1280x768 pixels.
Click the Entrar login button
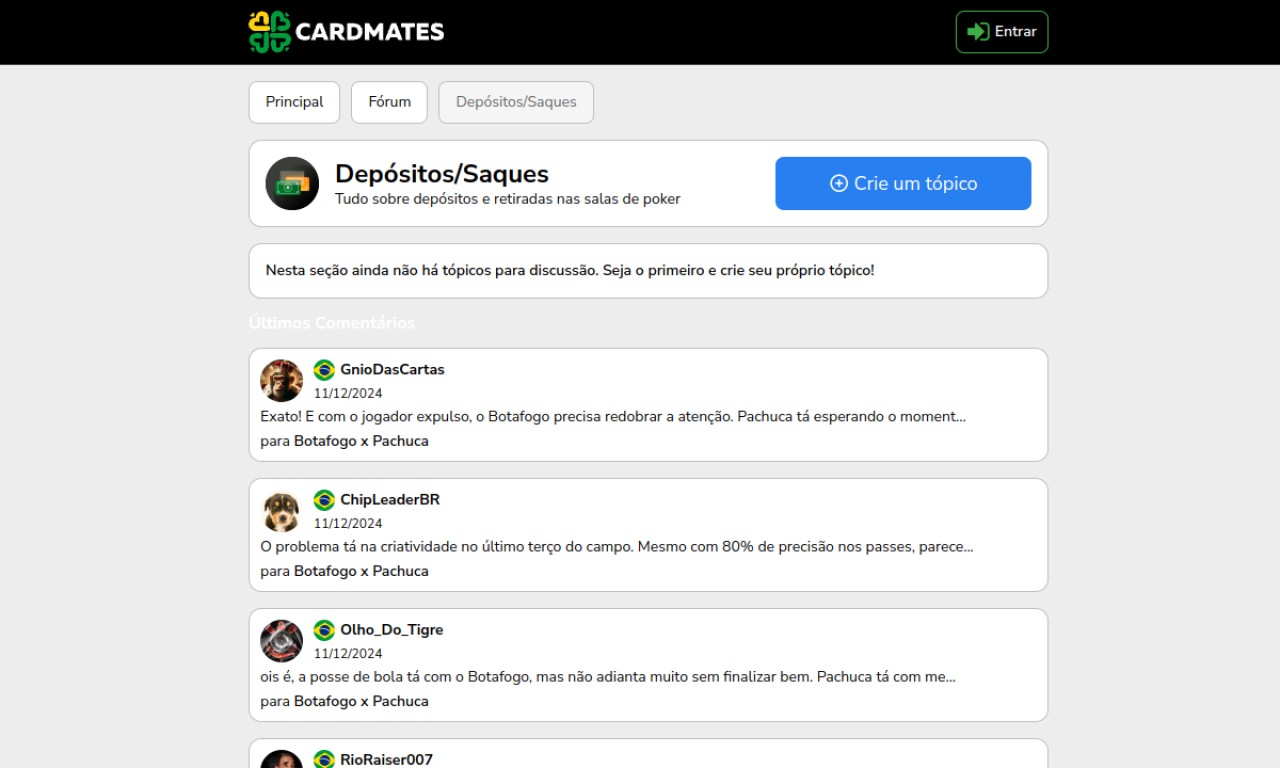(x=1002, y=32)
